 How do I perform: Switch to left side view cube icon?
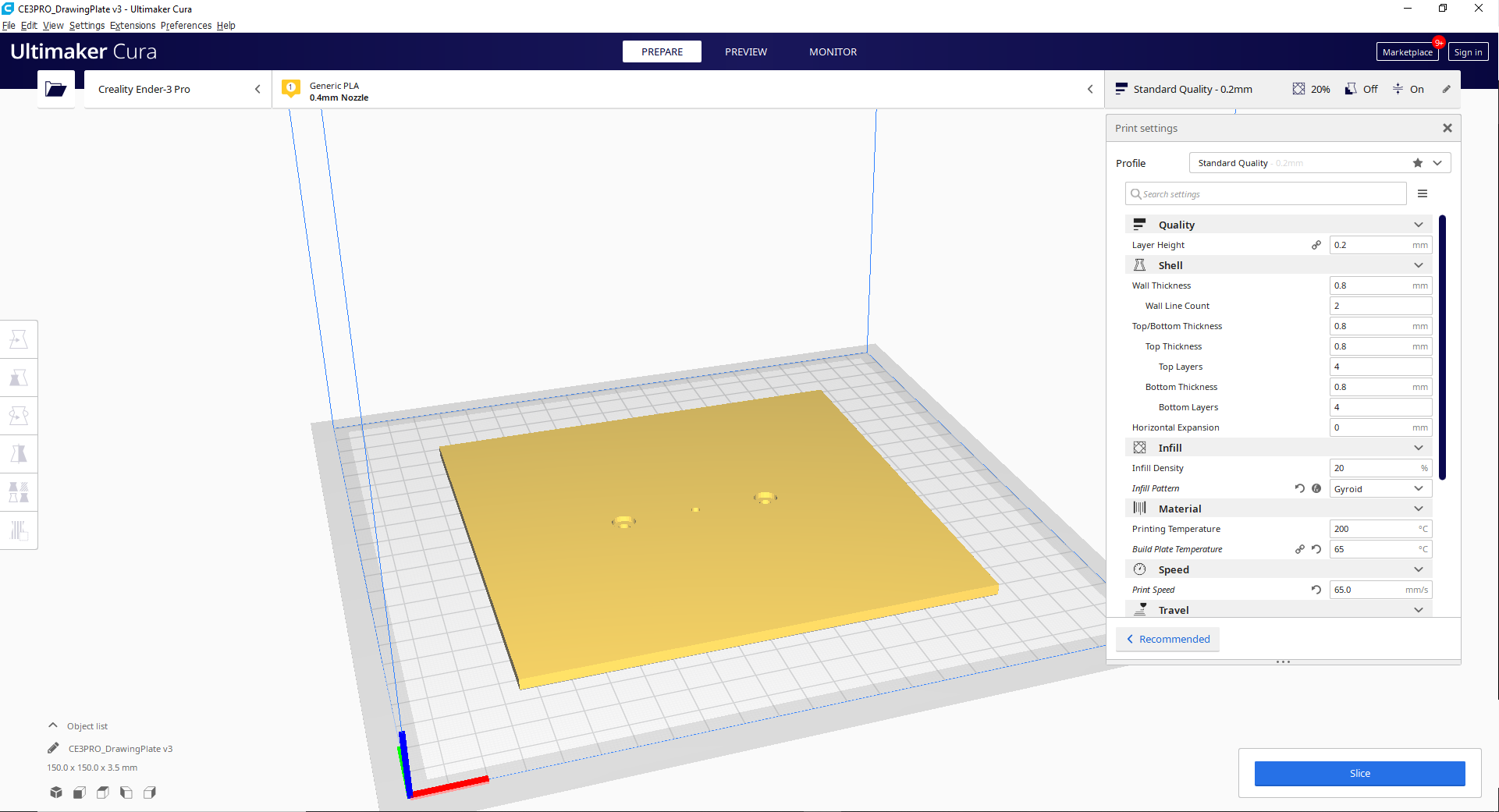pos(126,792)
